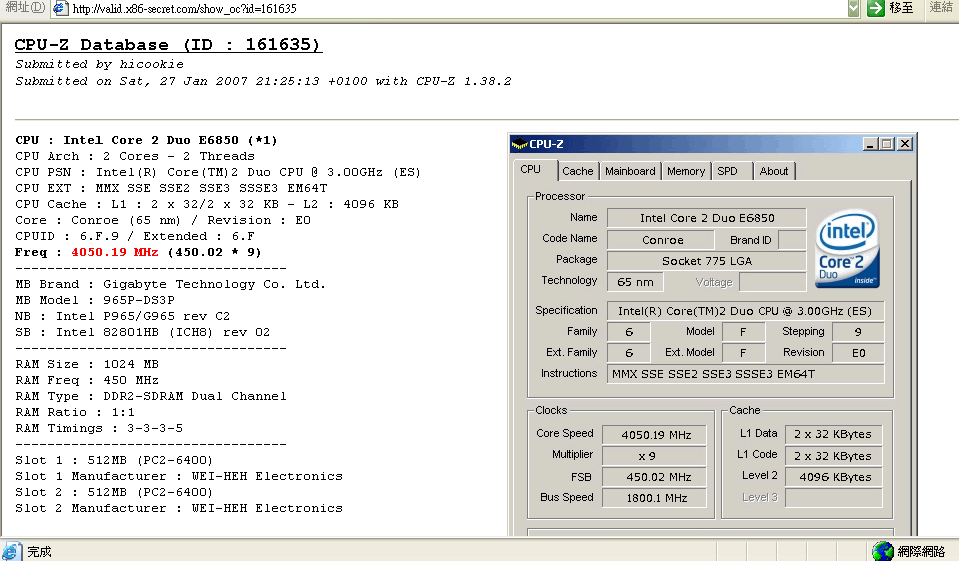
Task: Minimize the CPU-Z window
Action: click(x=870, y=144)
